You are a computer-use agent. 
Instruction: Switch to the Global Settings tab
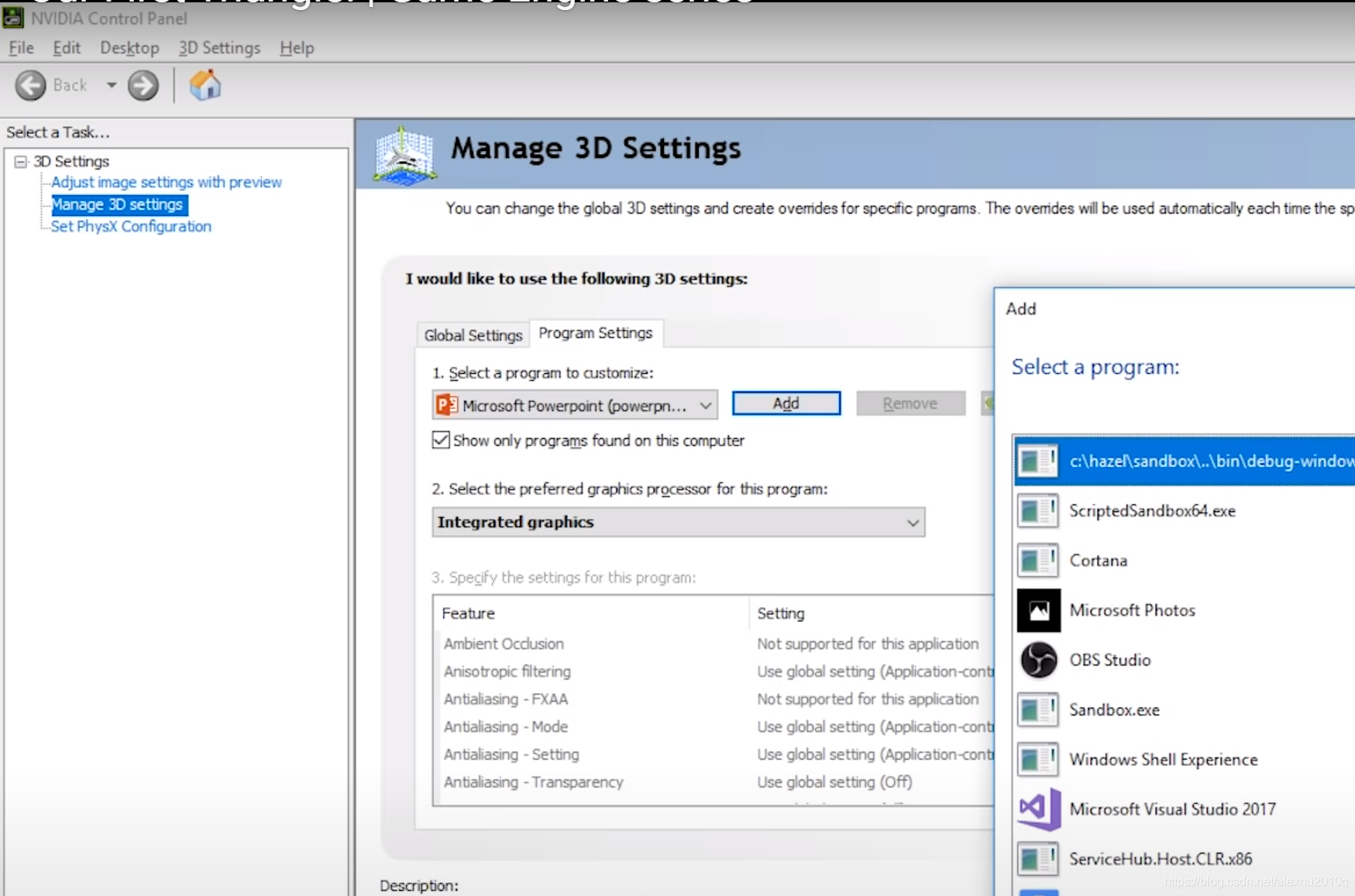[x=473, y=335]
